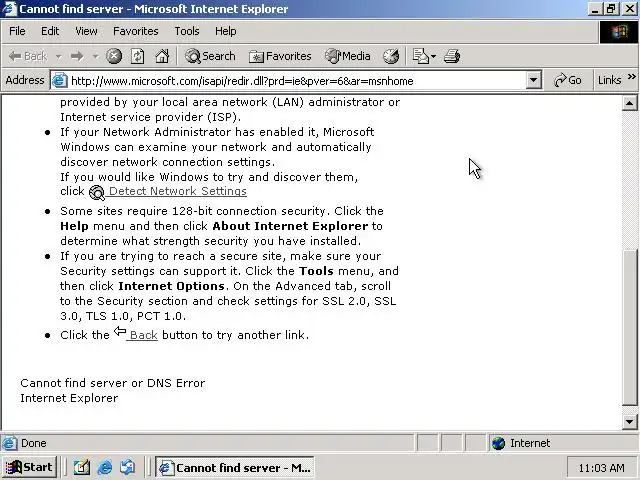Image resolution: width=640 pixels, height=480 pixels.
Task: Click the vertical scrollbar thumb
Action: [x=629, y=327]
